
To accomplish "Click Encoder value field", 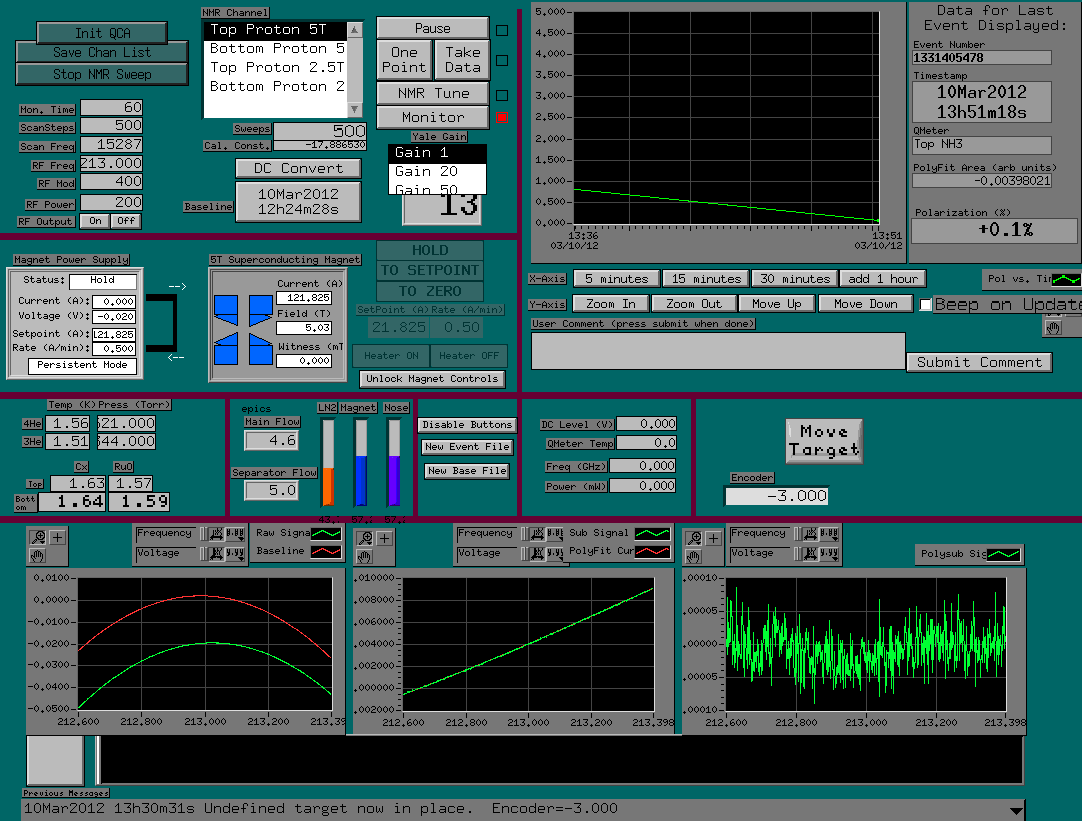I will click(x=776, y=496).
